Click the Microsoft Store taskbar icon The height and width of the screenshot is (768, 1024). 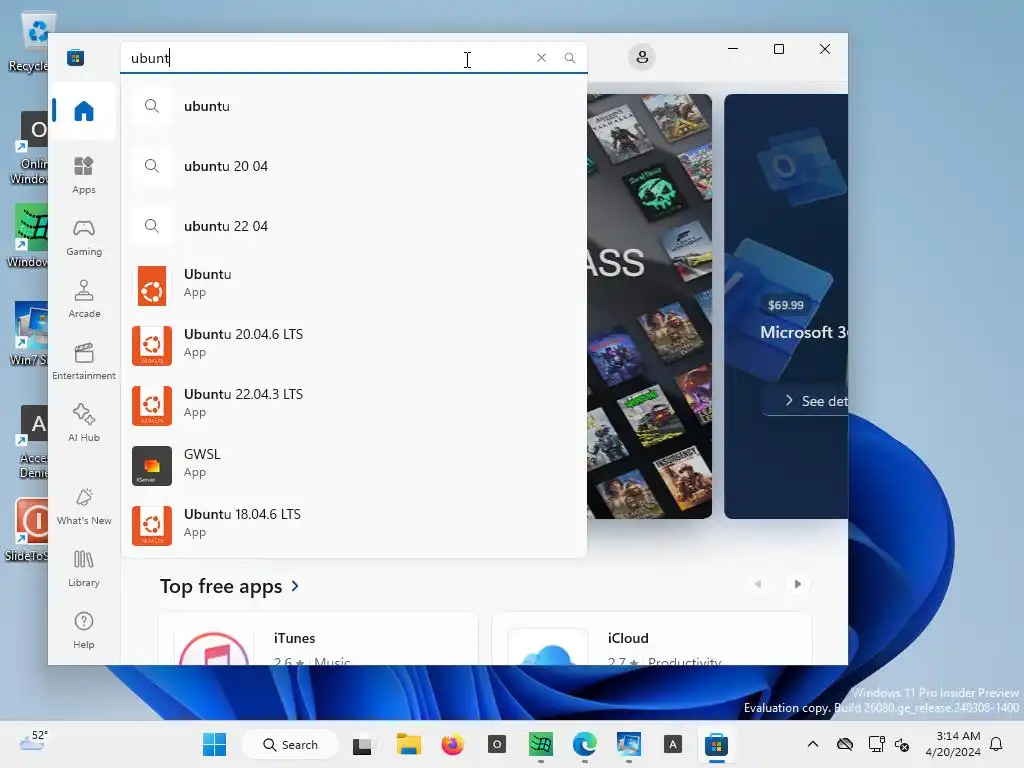click(716, 744)
